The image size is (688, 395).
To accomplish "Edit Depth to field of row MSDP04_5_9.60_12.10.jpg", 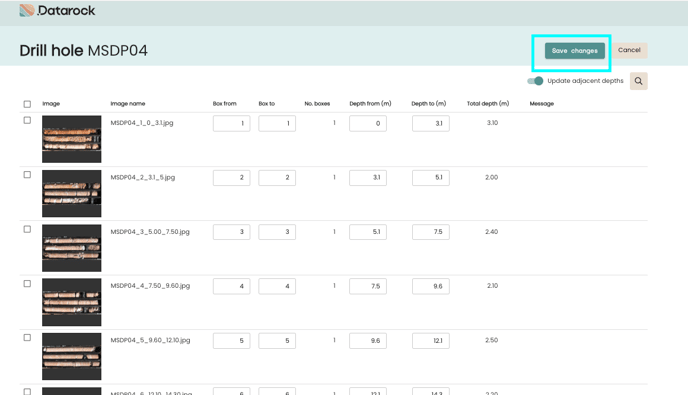I will click(x=430, y=341).
